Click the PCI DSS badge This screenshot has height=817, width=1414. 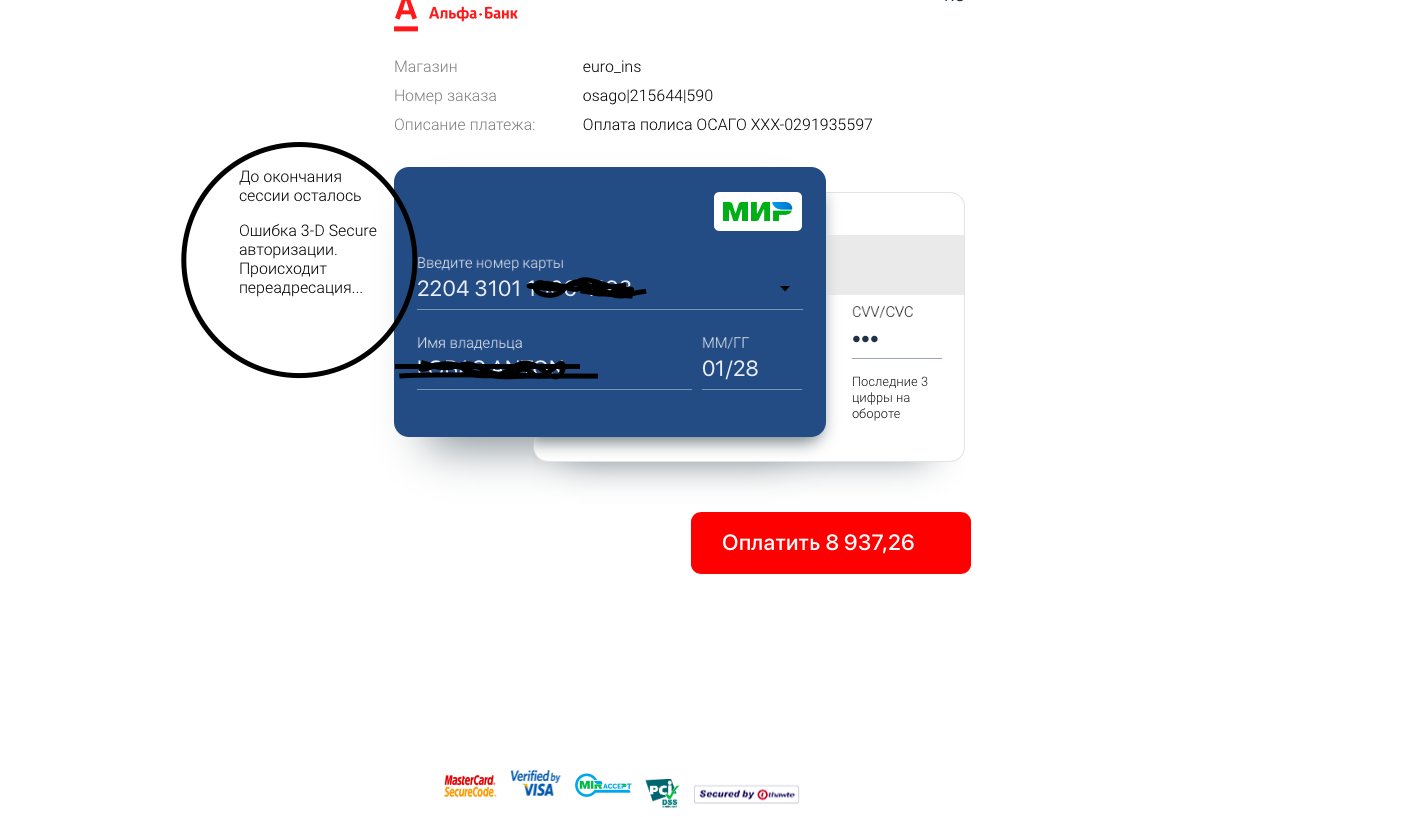pos(662,793)
